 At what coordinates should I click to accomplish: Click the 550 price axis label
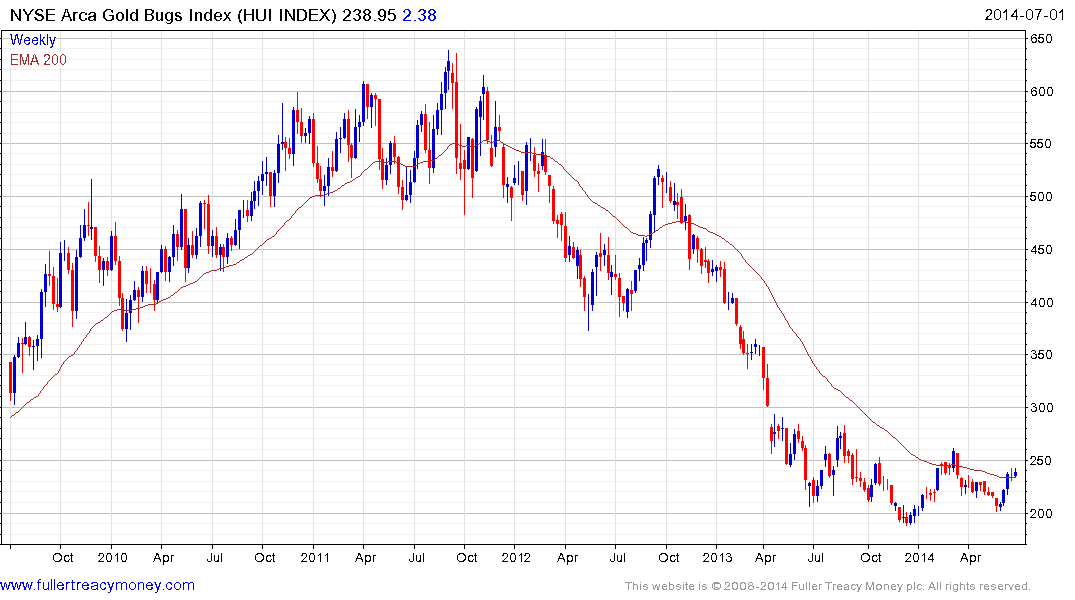(x=1041, y=144)
